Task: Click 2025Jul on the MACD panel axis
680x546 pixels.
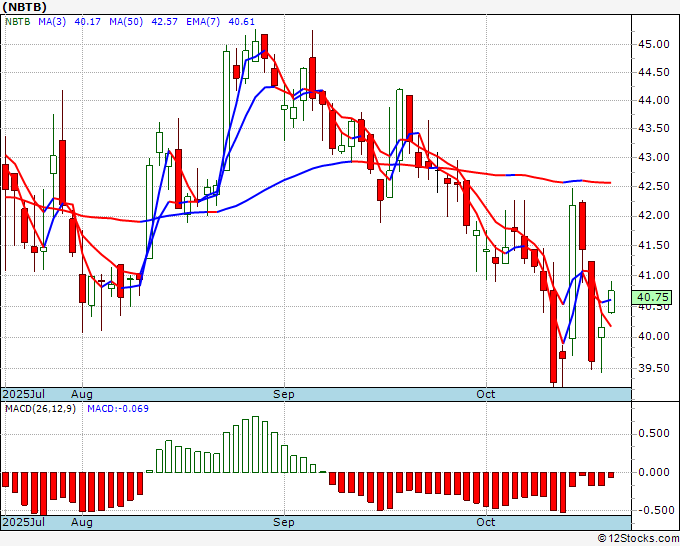Action: click(24, 522)
